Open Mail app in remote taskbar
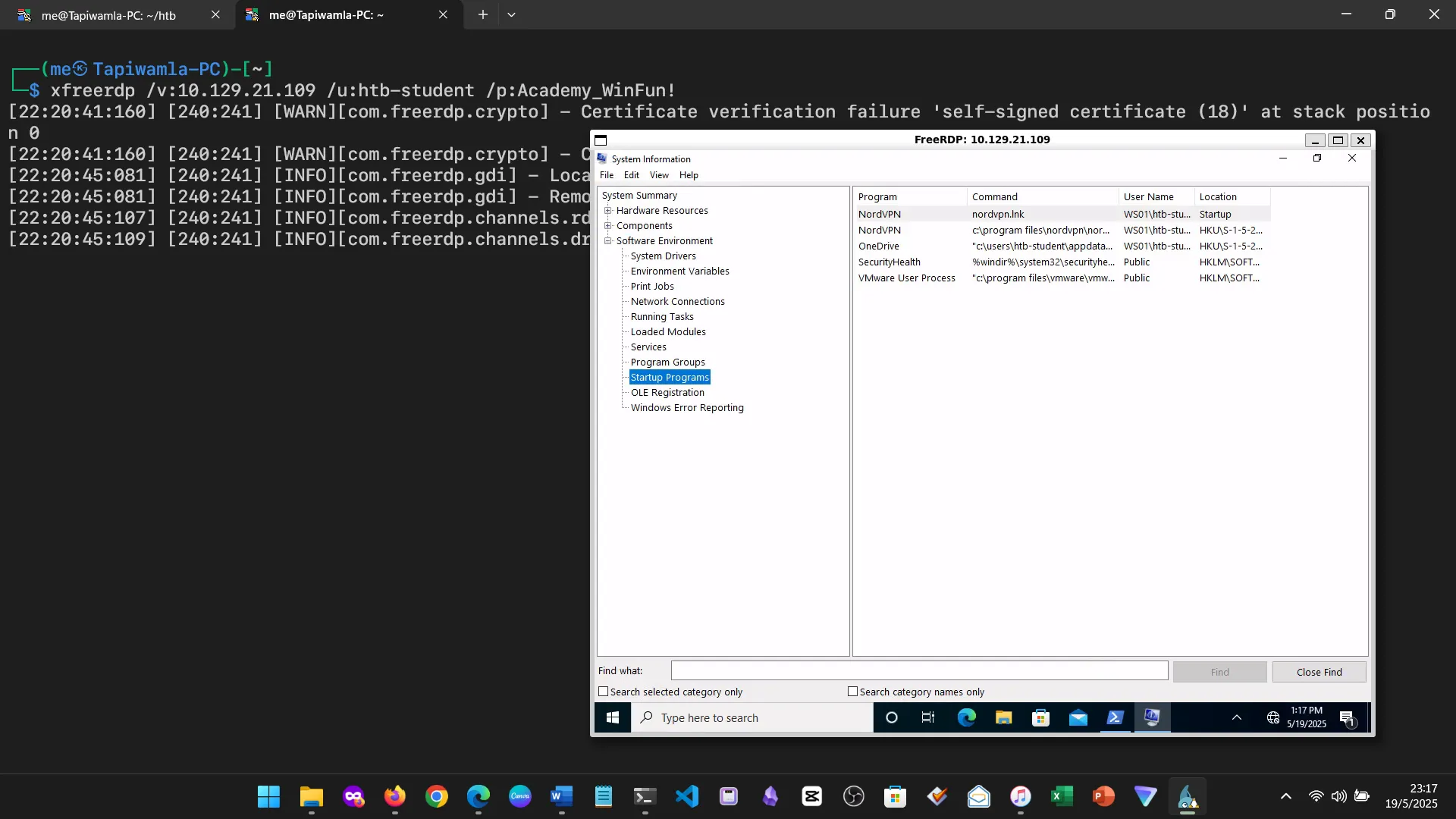 point(1078,717)
